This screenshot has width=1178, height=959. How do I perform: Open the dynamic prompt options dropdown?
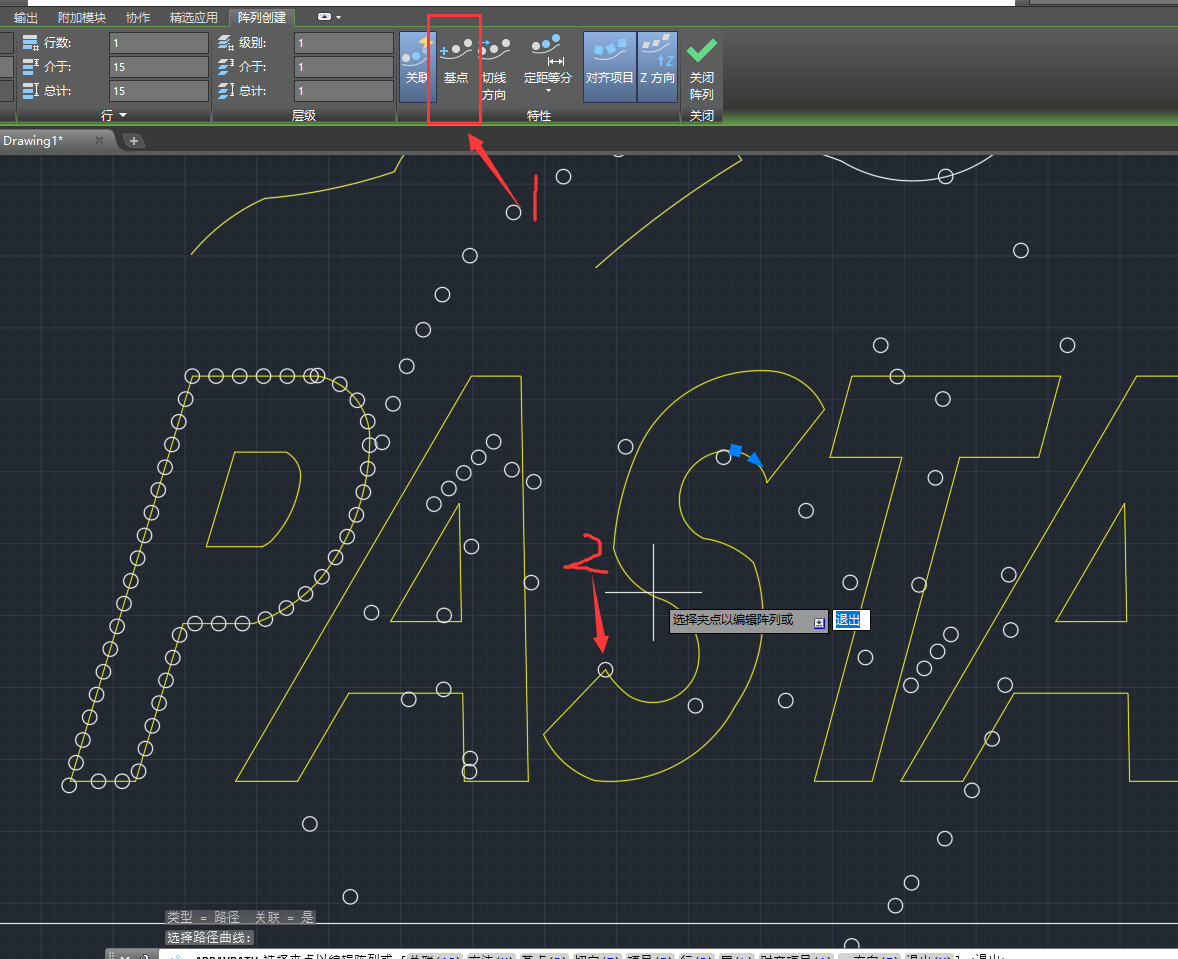pos(819,622)
